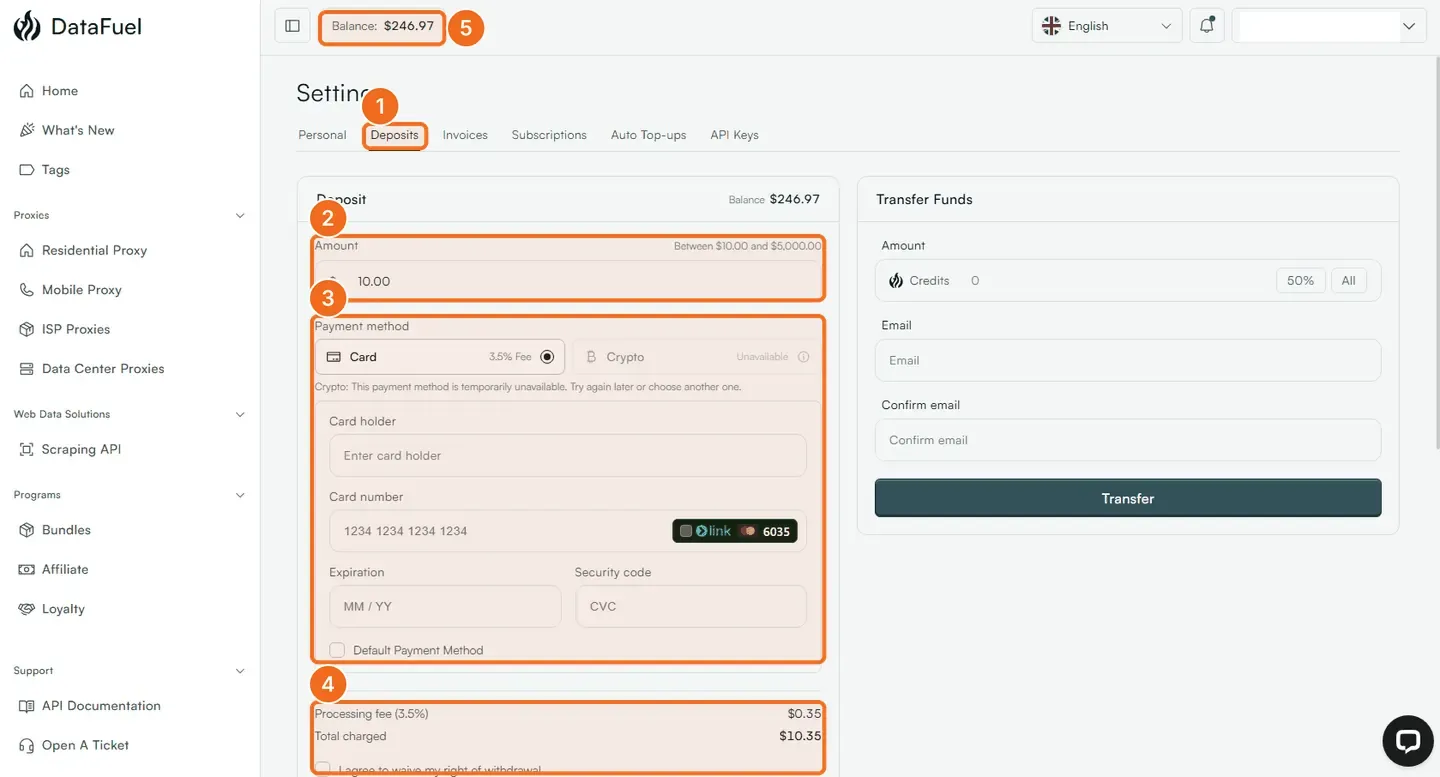The image size is (1440, 777).
Task: Click the Enter card holder field
Action: (x=568, y=456)
